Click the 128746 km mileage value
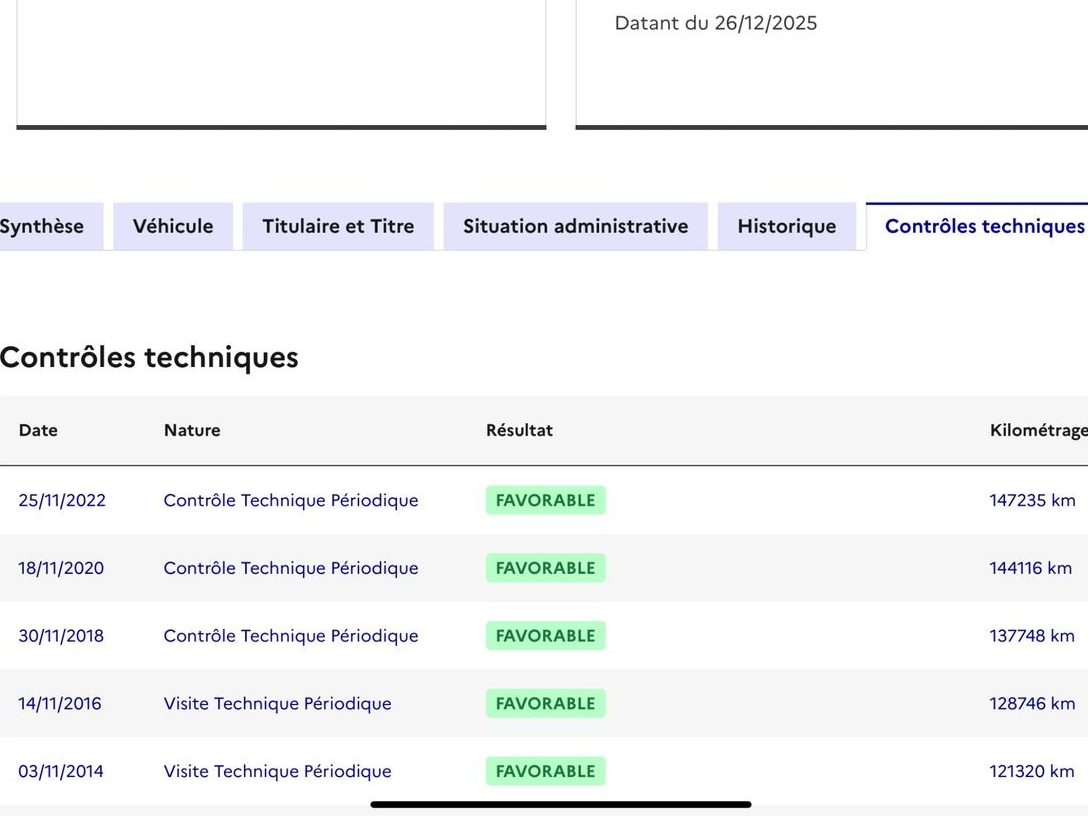 pyautogui.click(x=1032, y=704)
